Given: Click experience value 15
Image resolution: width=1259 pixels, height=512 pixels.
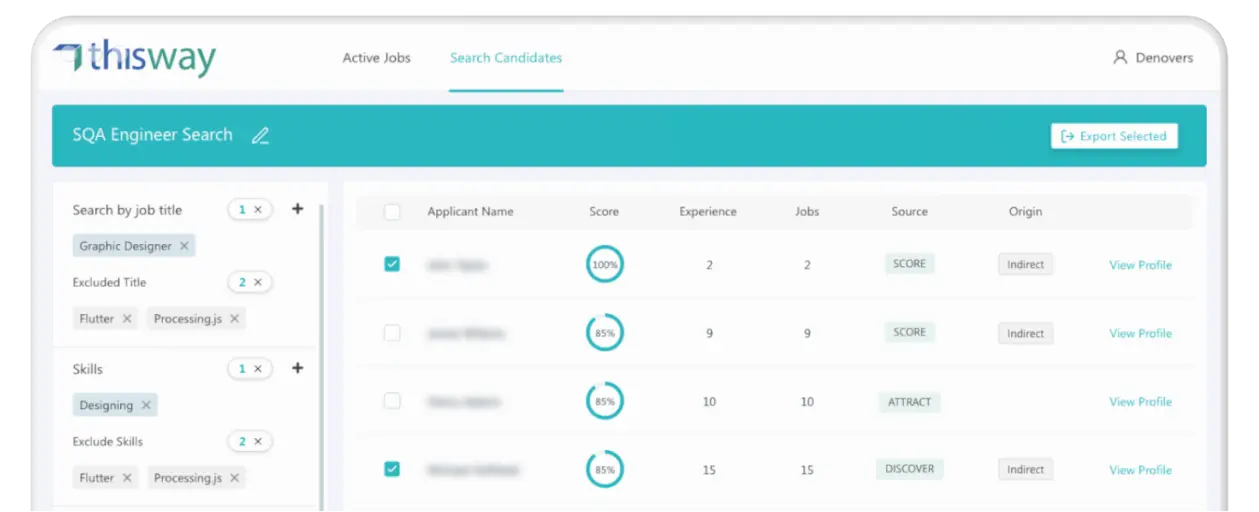Looking at the screenshot, I should [709, 470].
